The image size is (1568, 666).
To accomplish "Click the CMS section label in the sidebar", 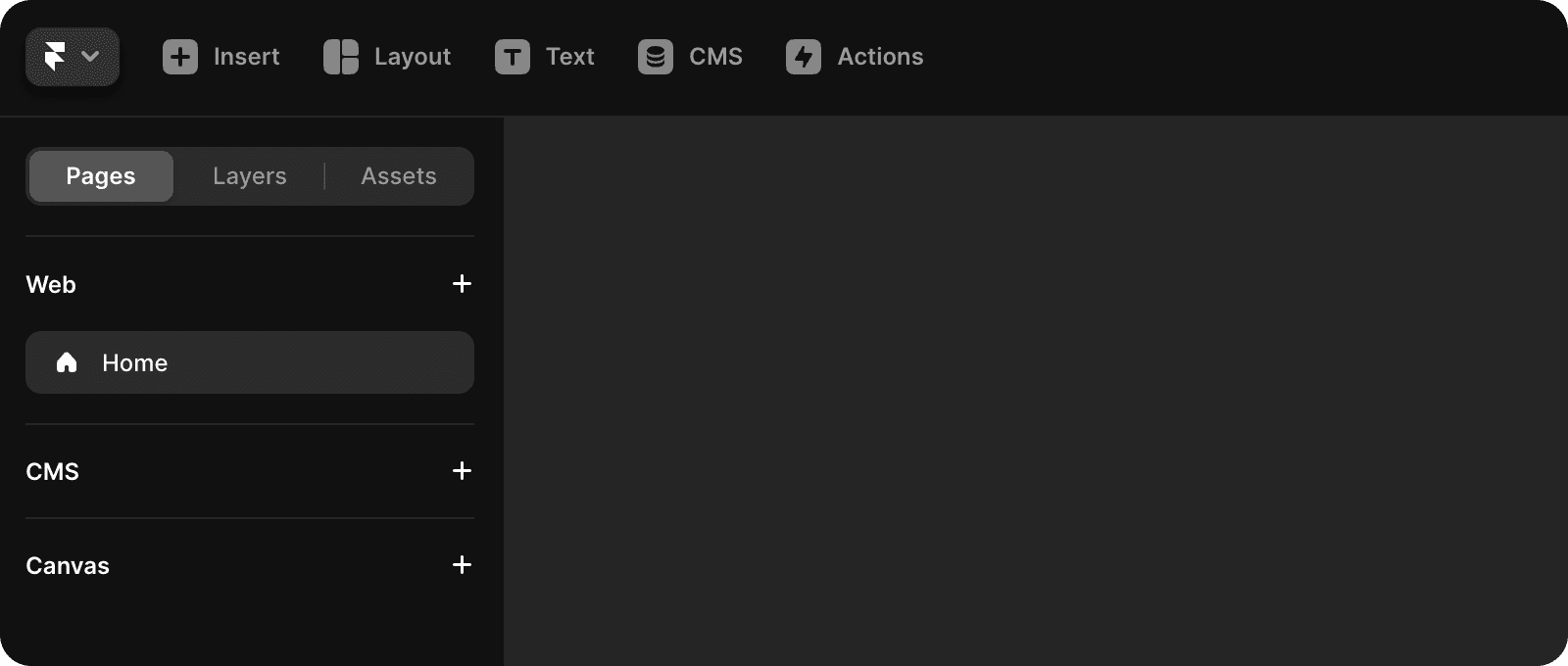I will (53, 470).
